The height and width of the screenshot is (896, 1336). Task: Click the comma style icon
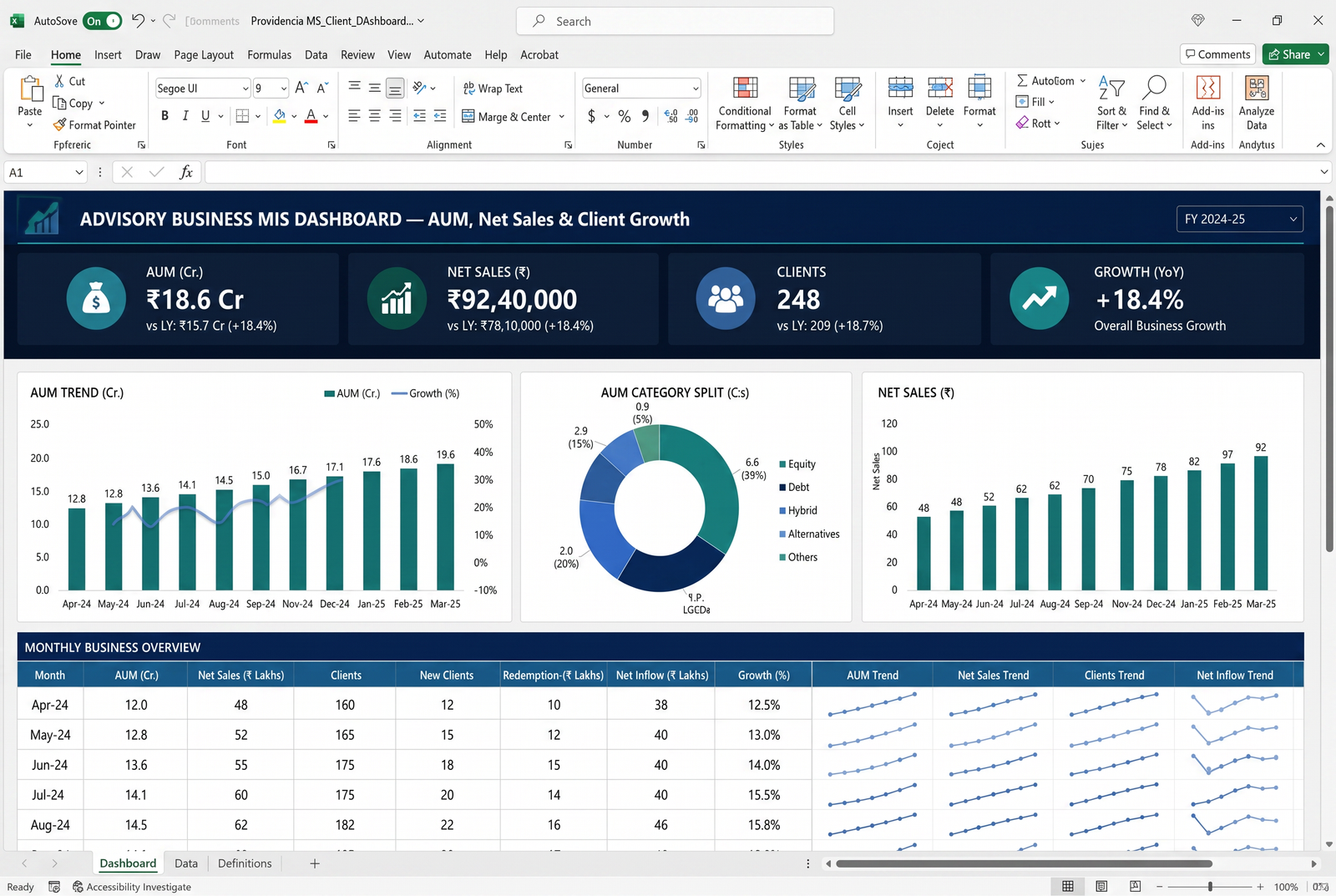645,116
